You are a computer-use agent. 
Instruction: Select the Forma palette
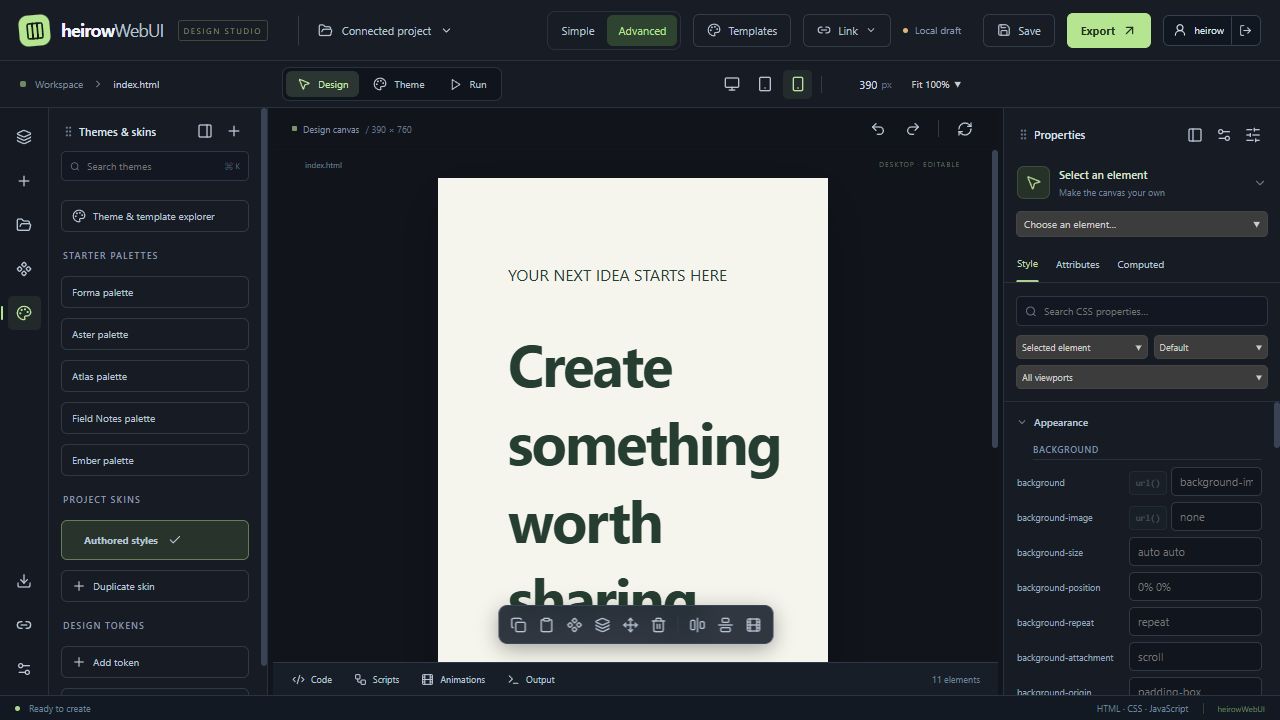pos(155,292)
